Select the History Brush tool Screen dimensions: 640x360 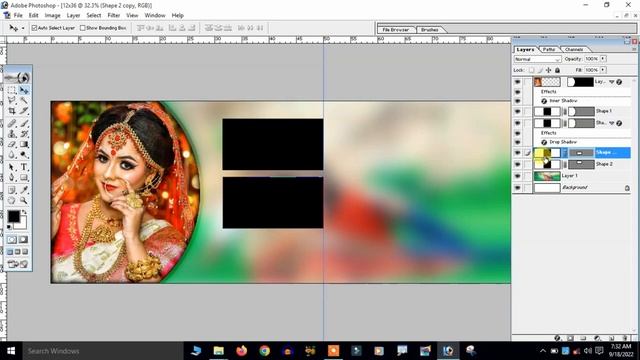point(24,134)
